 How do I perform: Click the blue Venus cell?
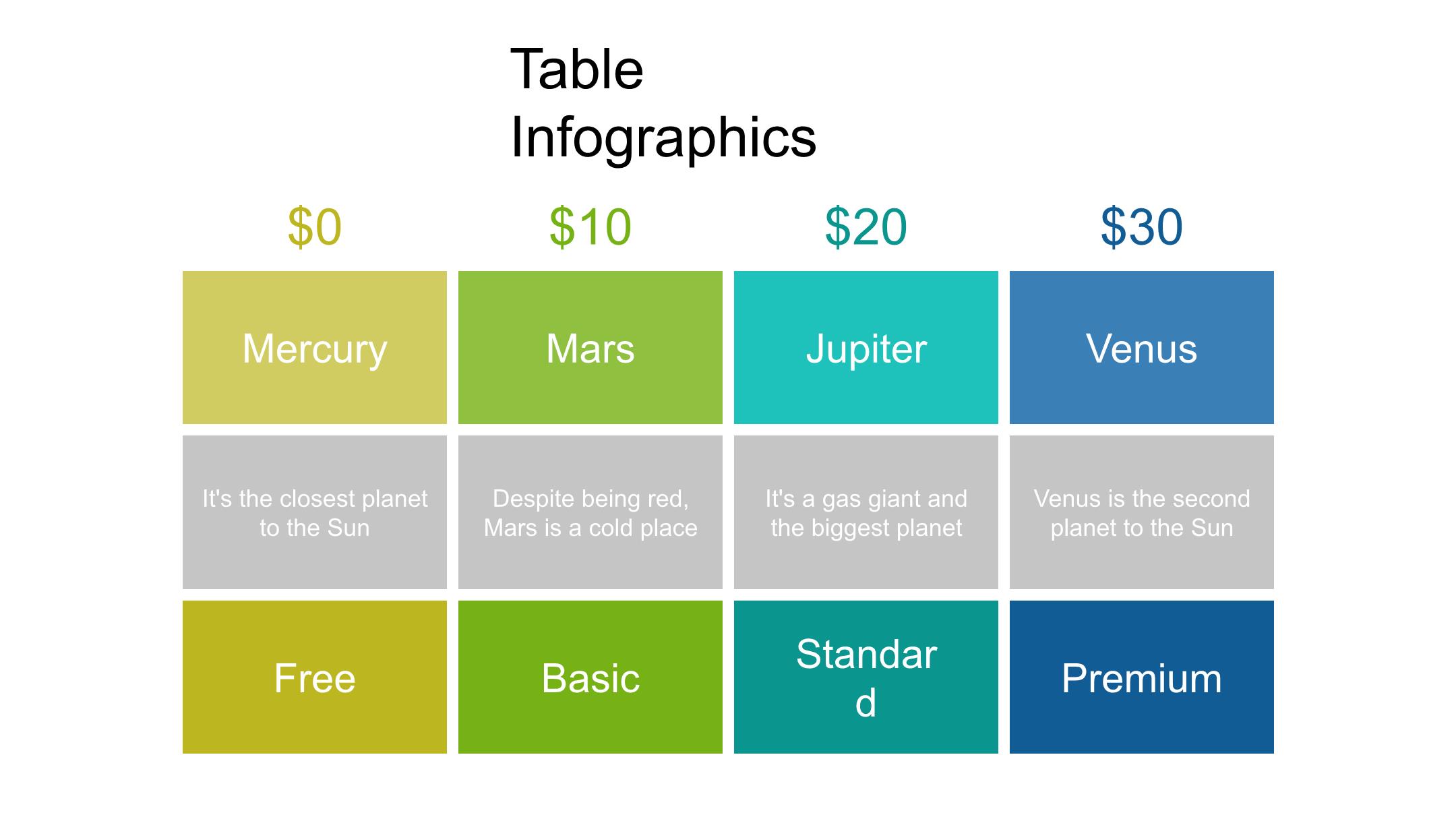tap(1142, 348)
